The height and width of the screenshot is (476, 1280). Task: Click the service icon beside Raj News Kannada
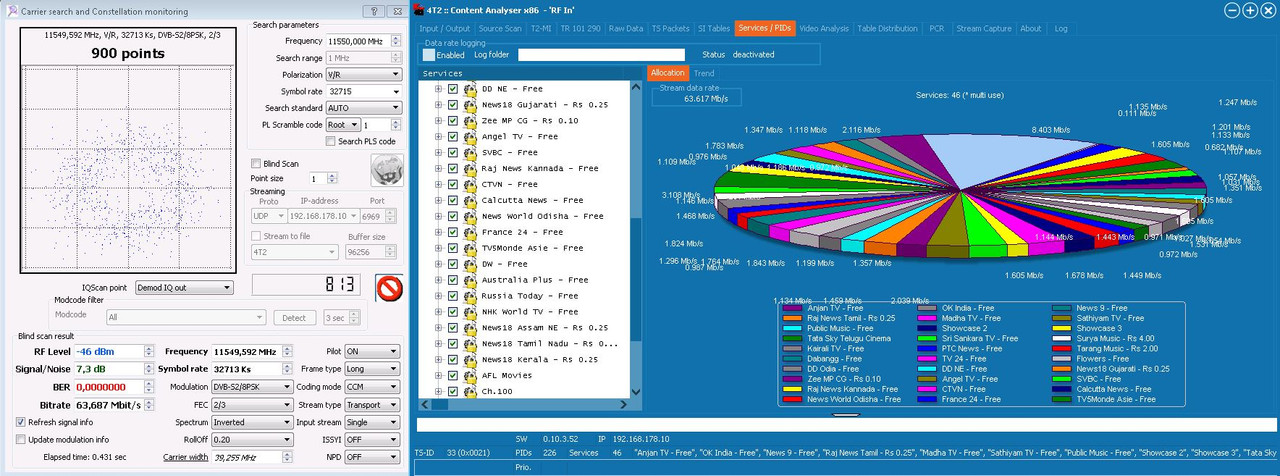(470, 169)
